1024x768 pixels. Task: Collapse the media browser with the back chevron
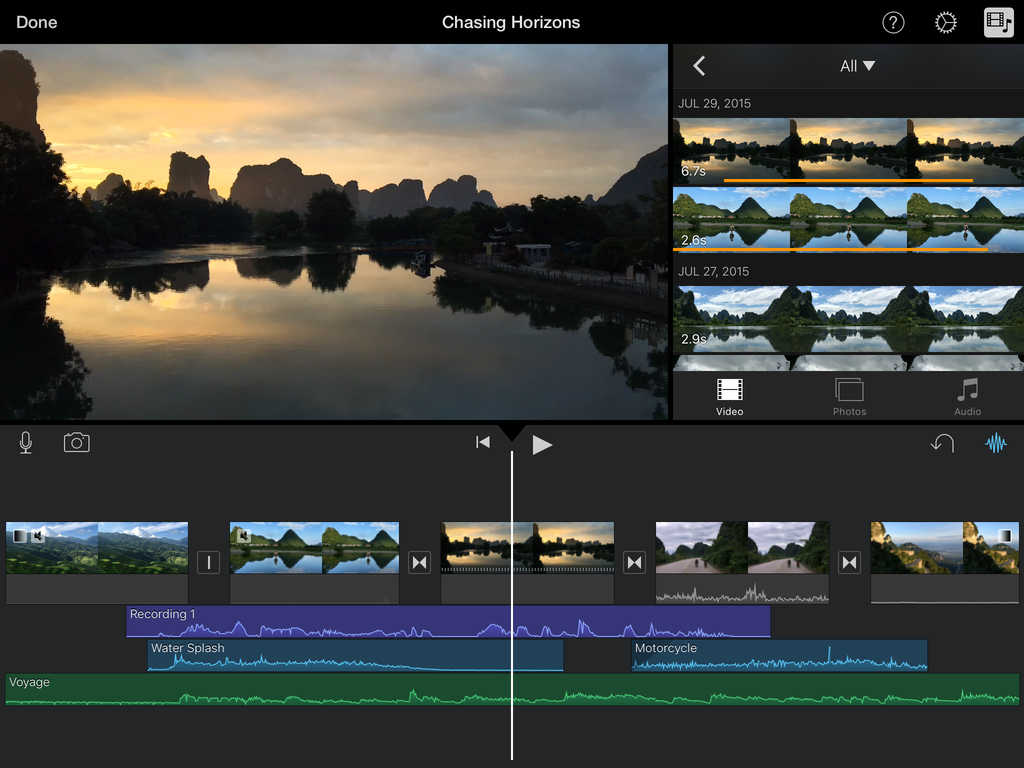699,65
